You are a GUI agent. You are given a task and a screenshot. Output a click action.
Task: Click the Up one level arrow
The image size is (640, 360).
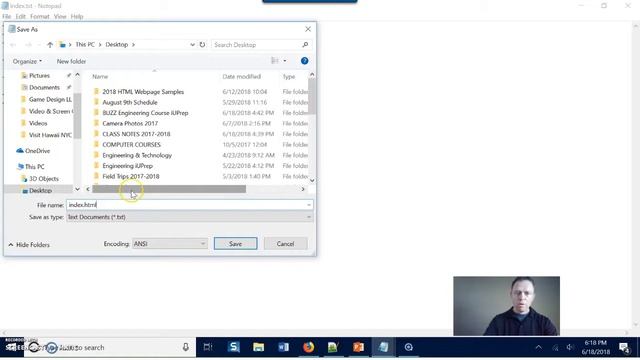coord(50,45)
